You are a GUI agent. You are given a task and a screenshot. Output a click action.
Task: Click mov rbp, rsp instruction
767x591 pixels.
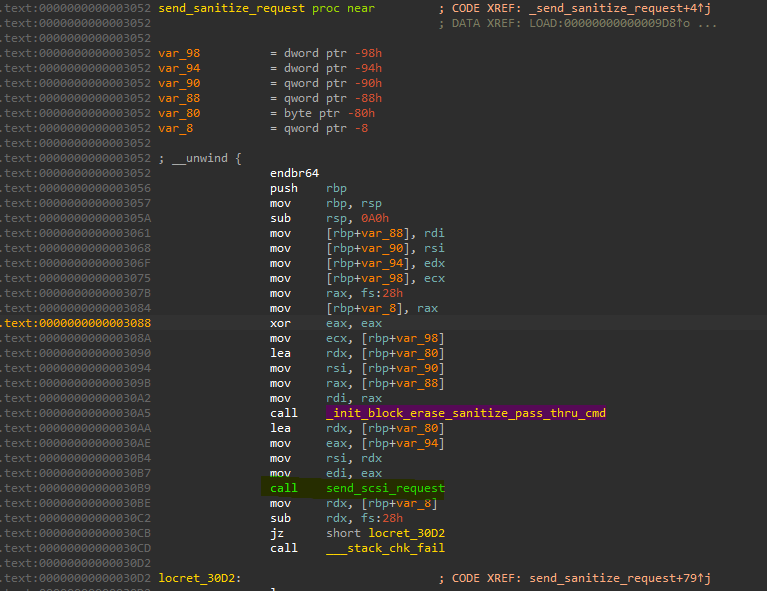[x=326, y=204]
